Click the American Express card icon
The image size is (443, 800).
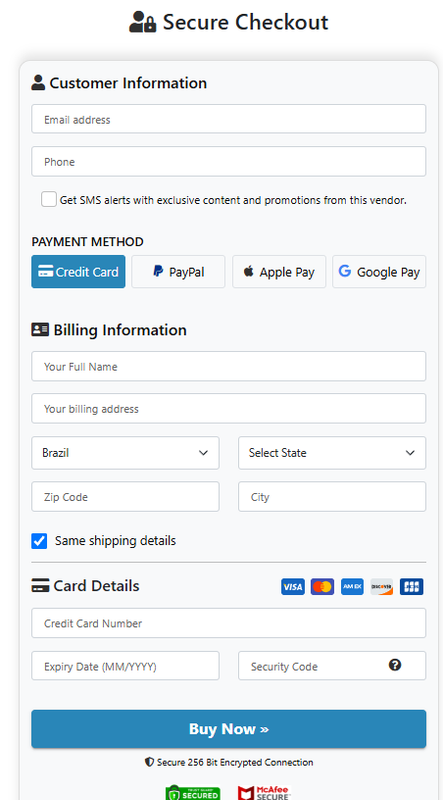coord(352,587)
